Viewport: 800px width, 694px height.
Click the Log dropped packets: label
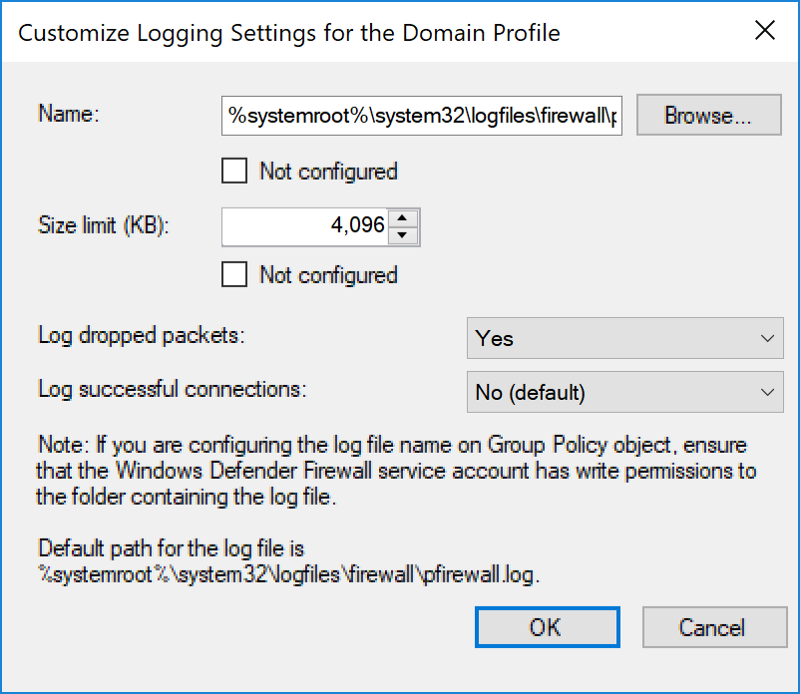point(141,336)
